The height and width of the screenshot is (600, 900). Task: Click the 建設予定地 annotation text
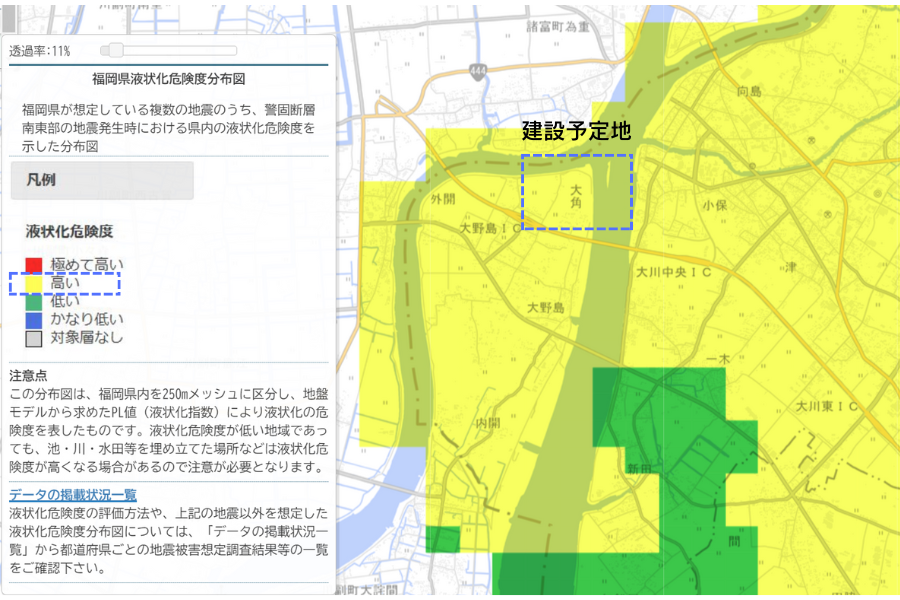[x=577, y=131]
